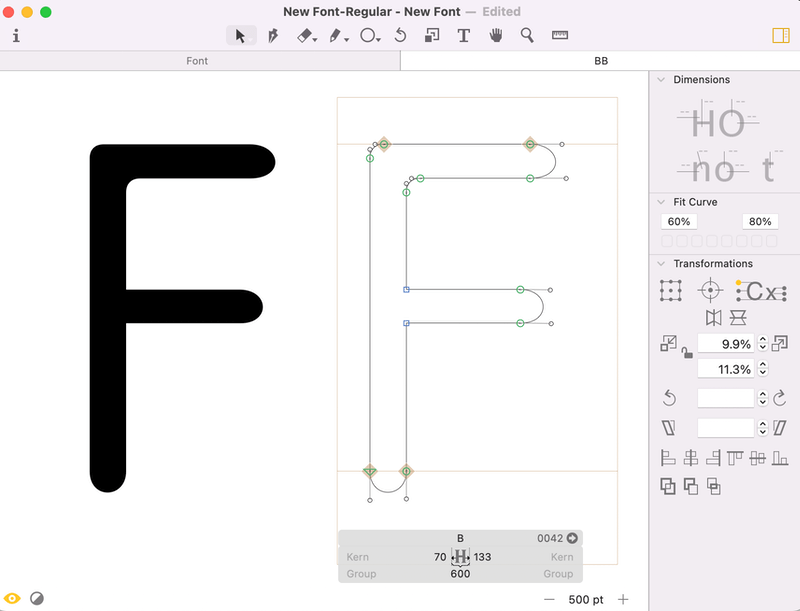The width and height of the screenshot is (800, 611).
Task: Choose the Text tool
Action: coord(463,35)
